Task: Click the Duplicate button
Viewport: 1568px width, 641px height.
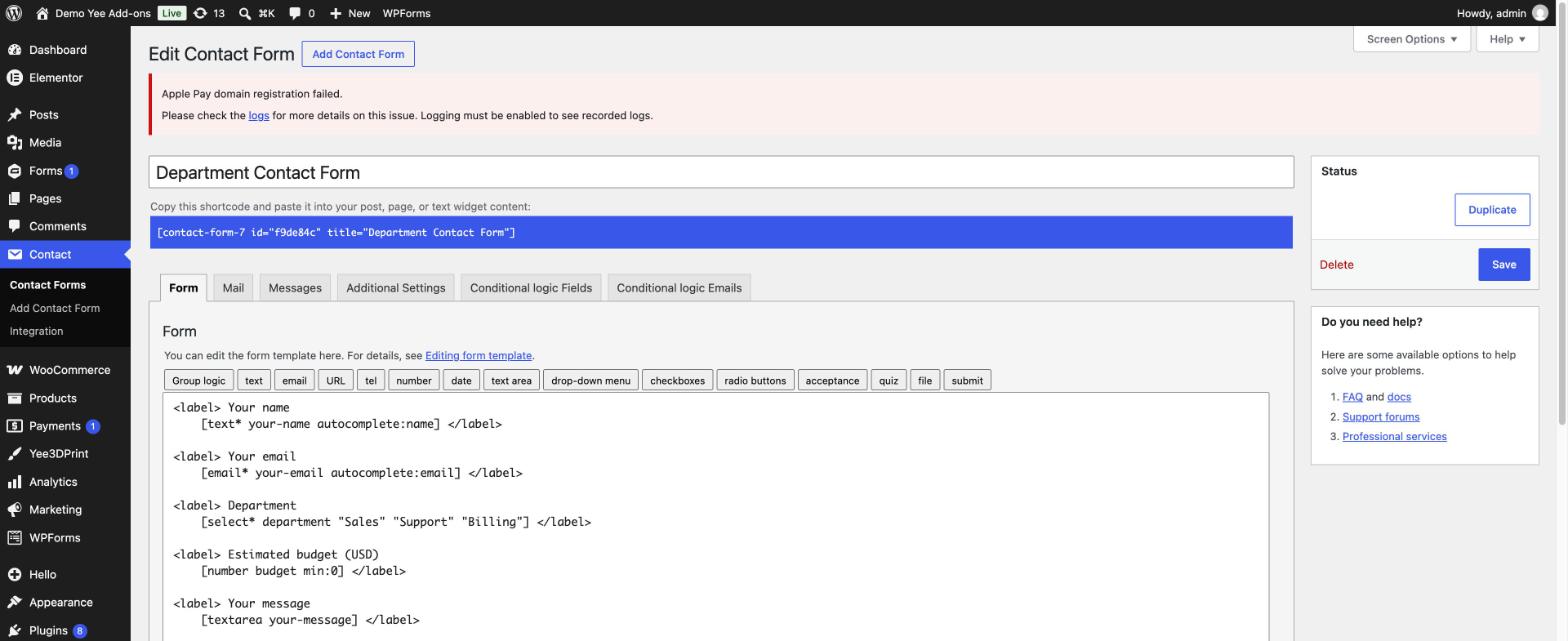Action: [1492, 210]
